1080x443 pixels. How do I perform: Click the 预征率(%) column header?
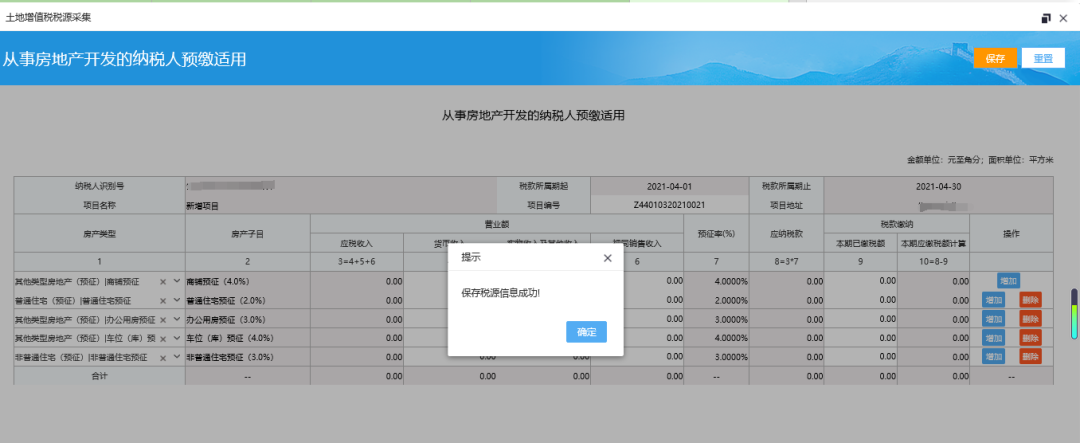(716, 234)
